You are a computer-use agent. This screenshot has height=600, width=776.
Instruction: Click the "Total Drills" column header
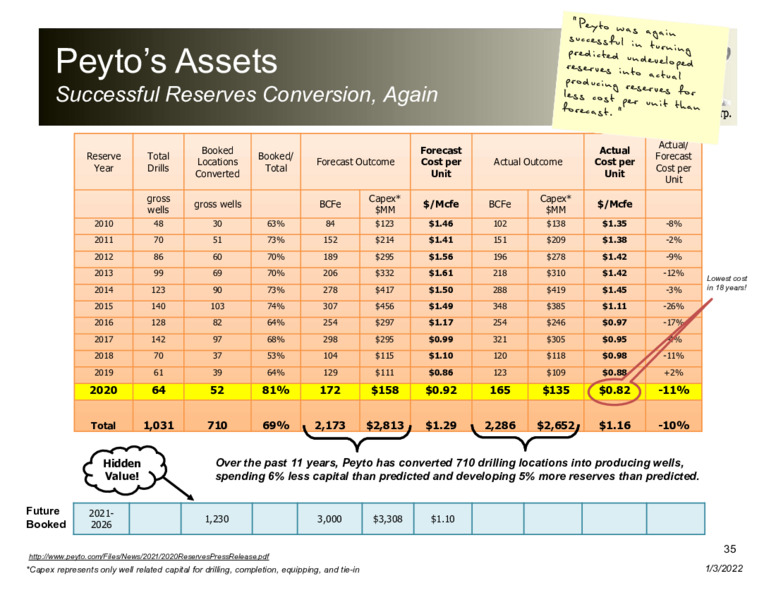coord(158,162)
